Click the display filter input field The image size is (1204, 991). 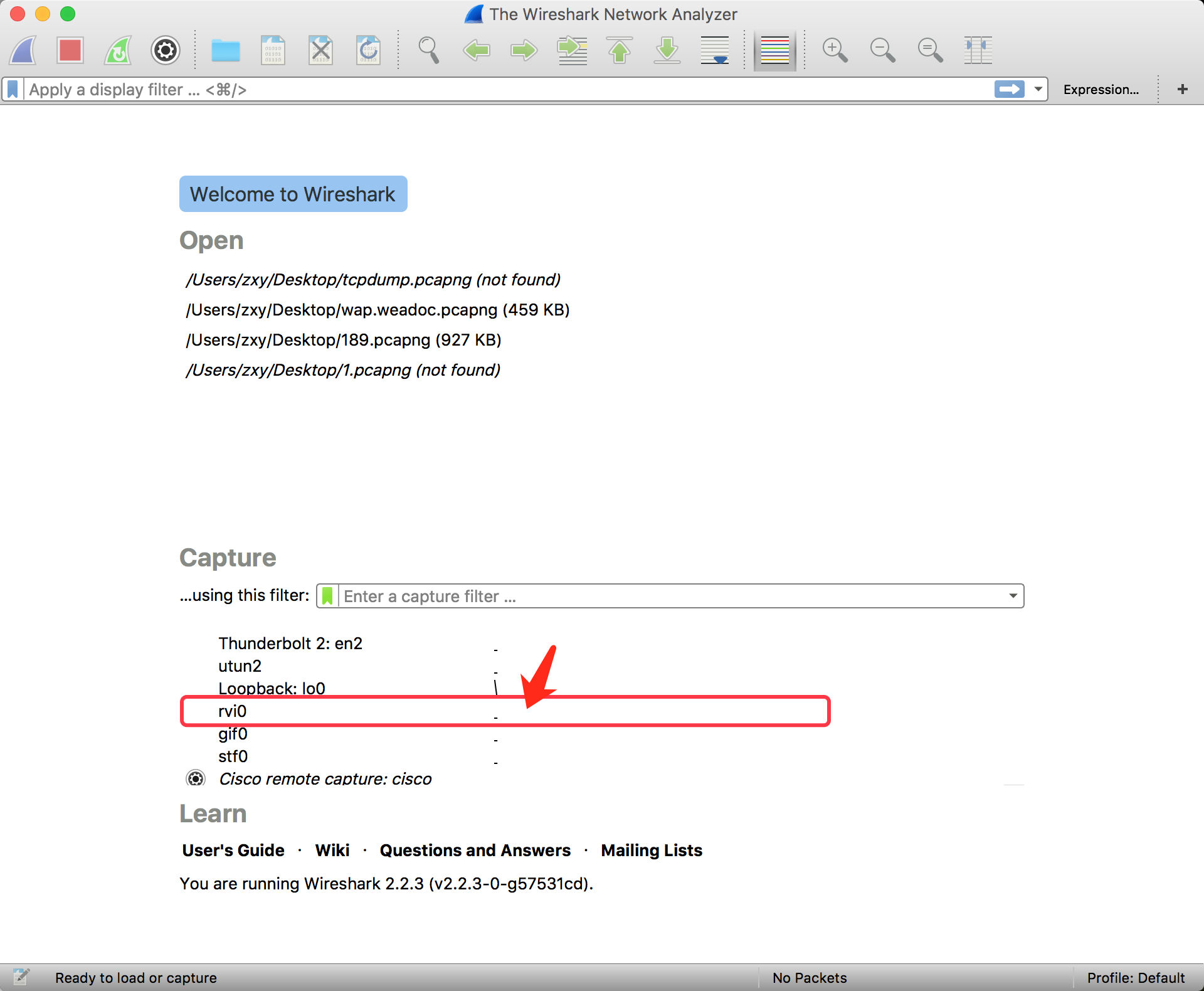(x=508, y=90)
